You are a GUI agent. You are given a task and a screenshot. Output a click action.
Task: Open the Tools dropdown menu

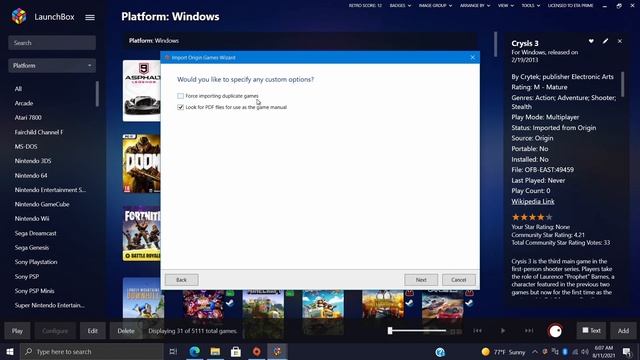tap(531, 6)
